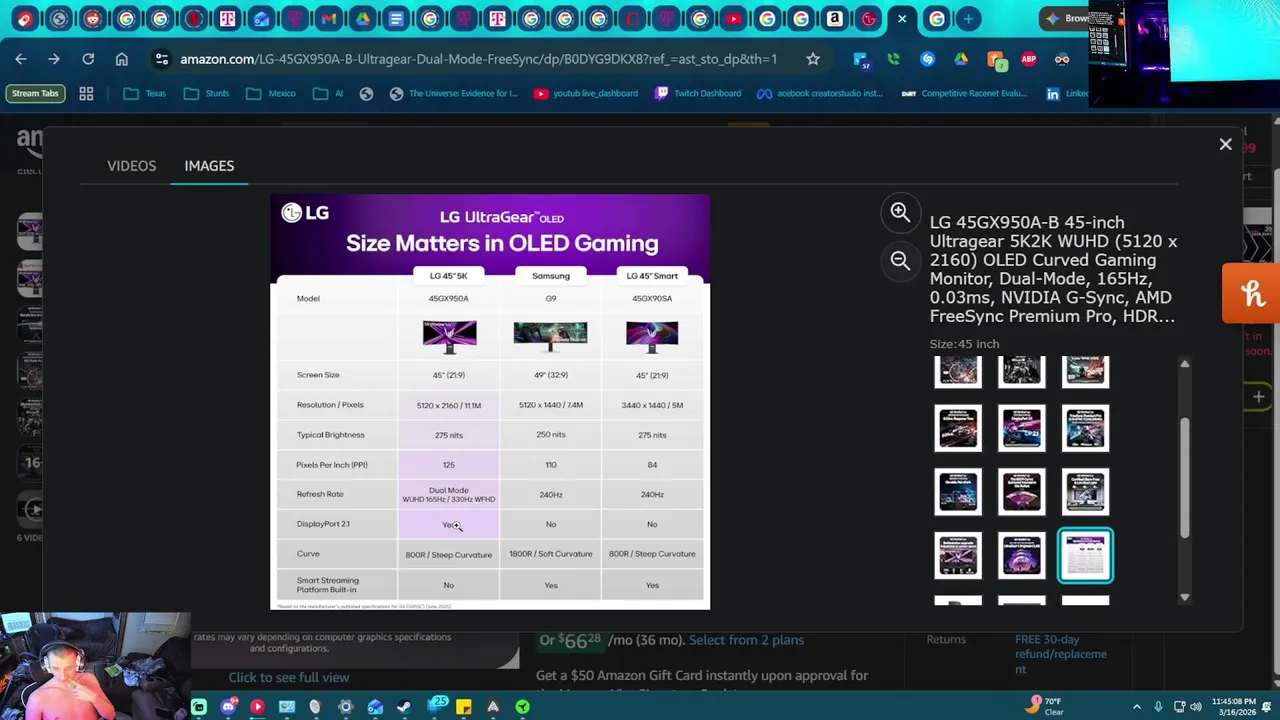Screen dimensions: 1280x720
Task: Open the browser home page icon
Action: coord(122,59)
